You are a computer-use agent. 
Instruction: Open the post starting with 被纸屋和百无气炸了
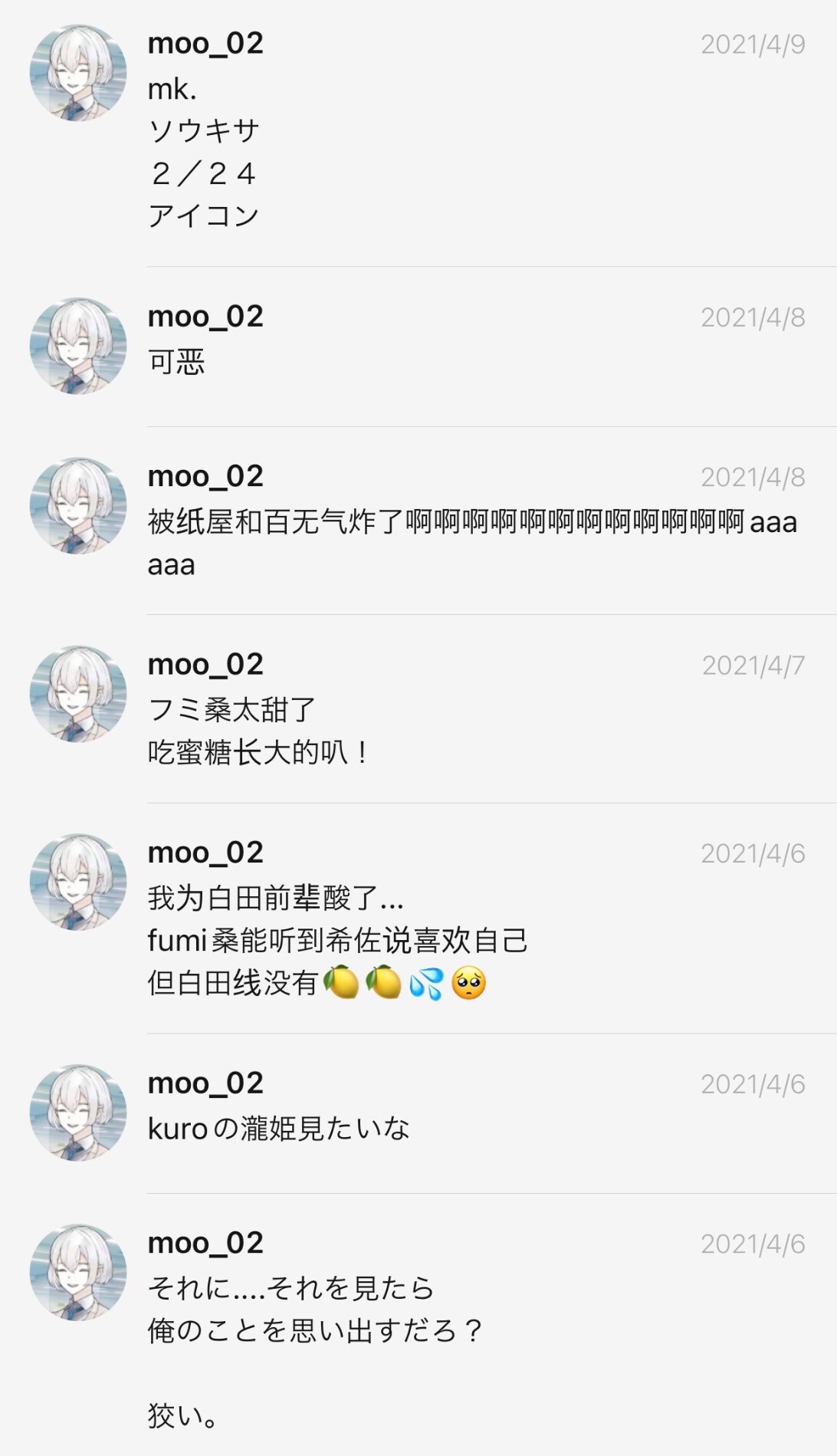(473, 543)
